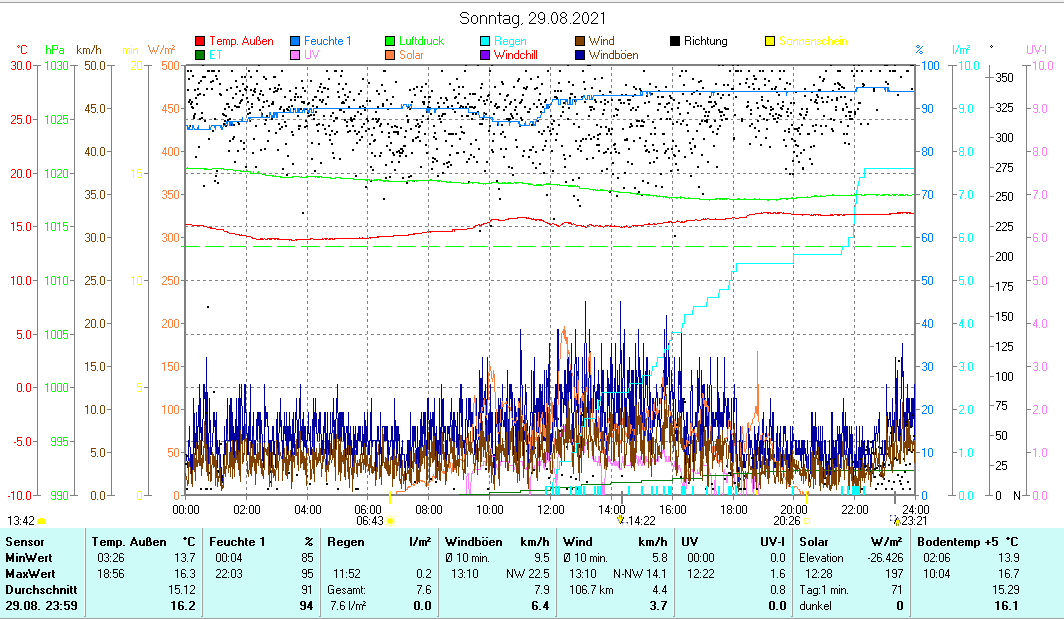Select the purple Windchill legend square
This screenshot has height=619, width=1064.
pos(485,55)
